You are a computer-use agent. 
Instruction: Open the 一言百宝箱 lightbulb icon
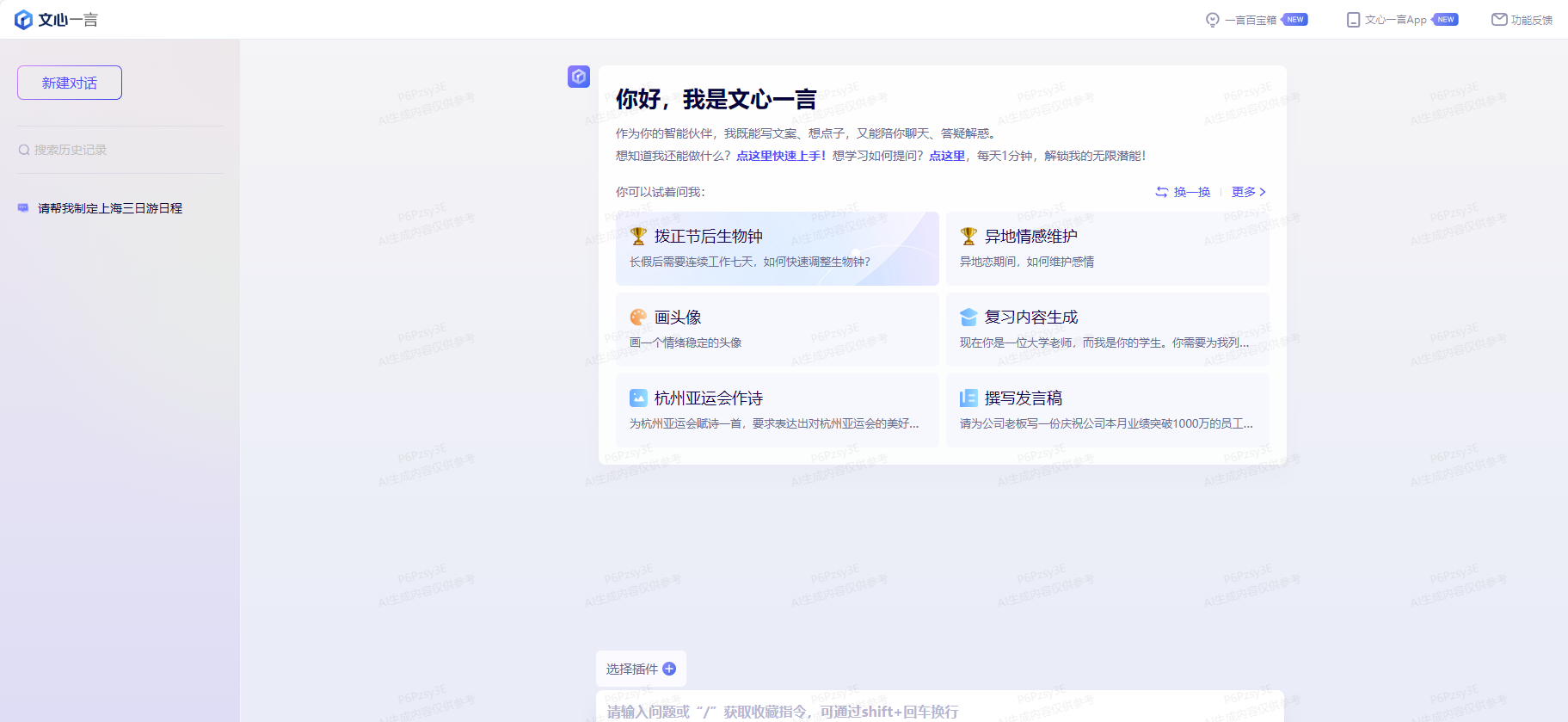tap(1213, 20)
